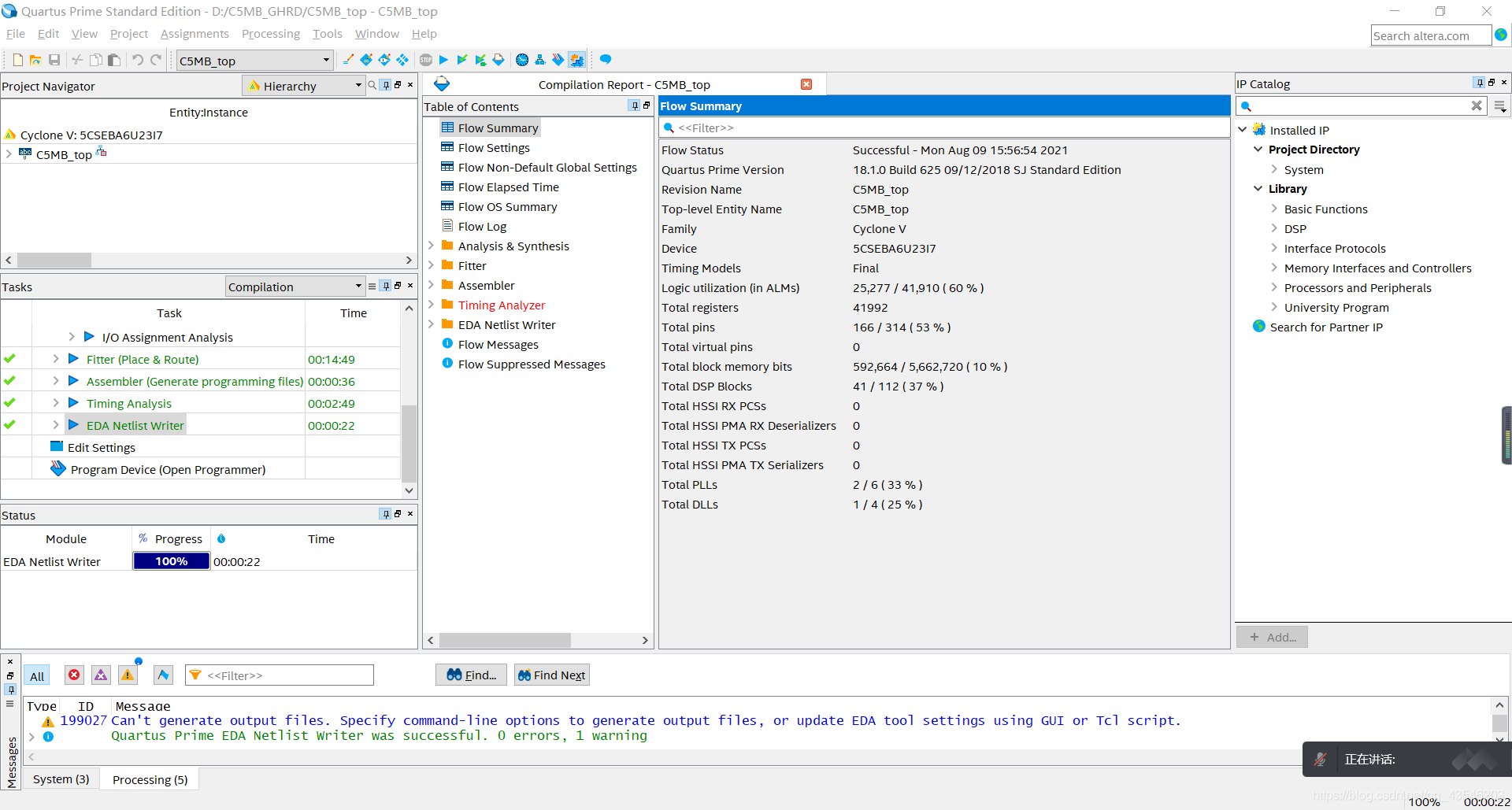Click the EDA Netlist Writer 100% progress bar
Screen dimensions: 1512x810
pos(172,561)
